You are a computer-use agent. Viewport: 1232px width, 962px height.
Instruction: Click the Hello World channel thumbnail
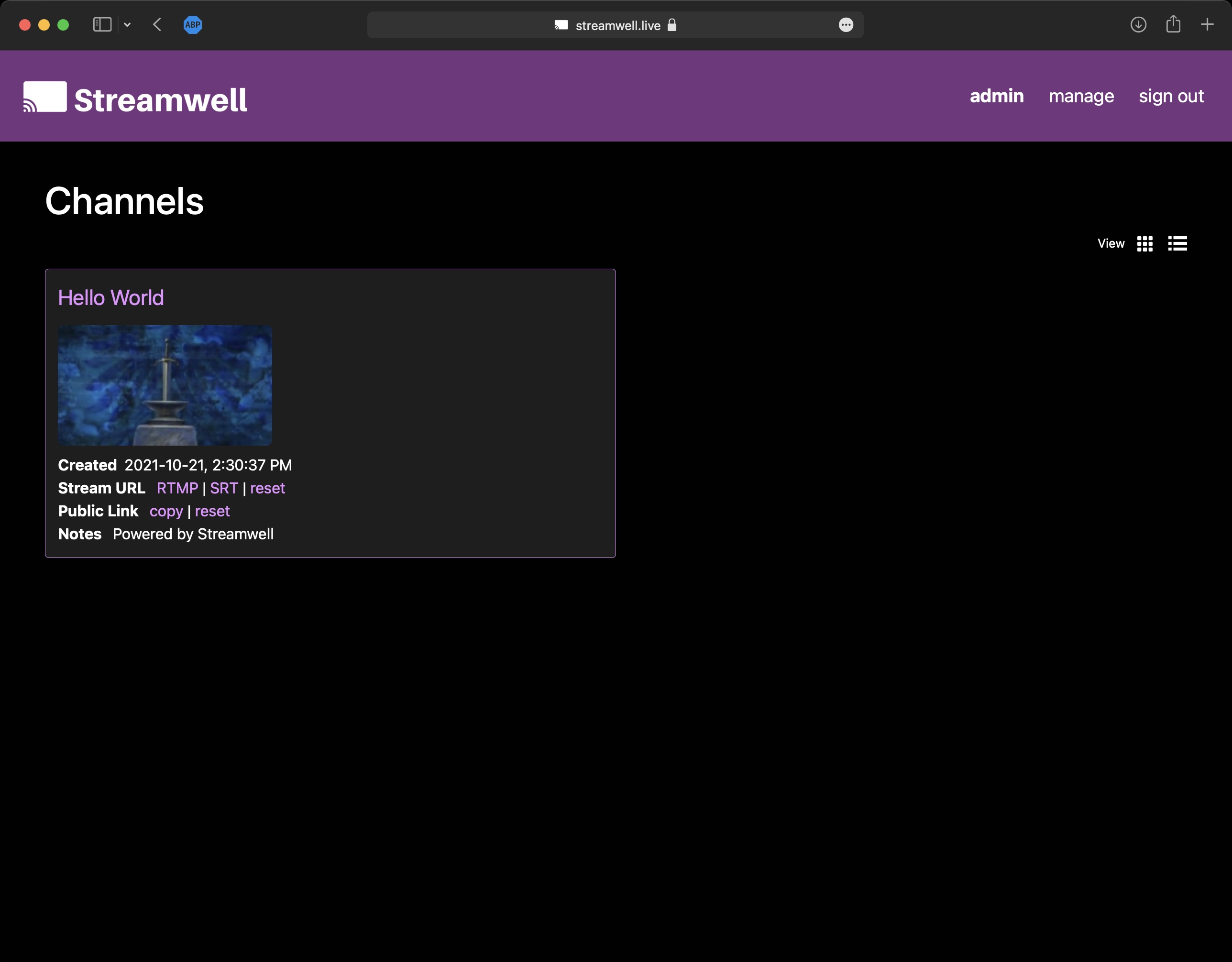click(x=165, y=385)
